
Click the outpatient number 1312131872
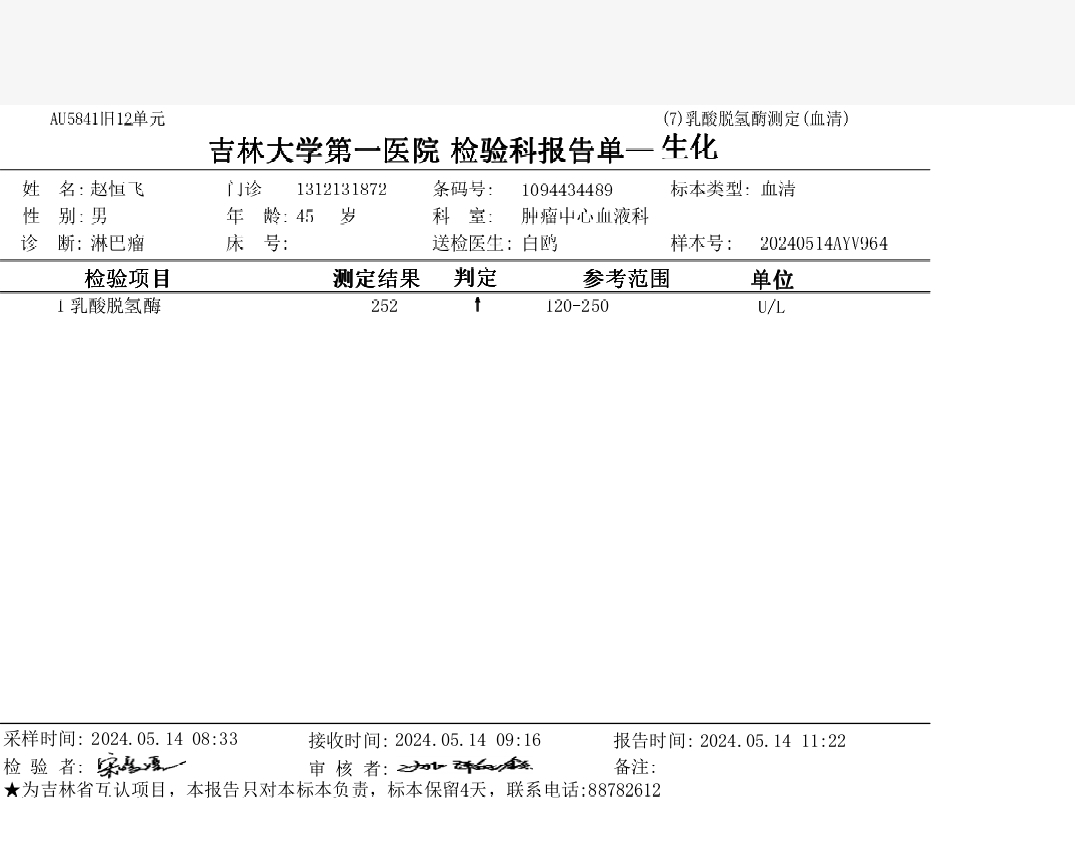point(341,189)
